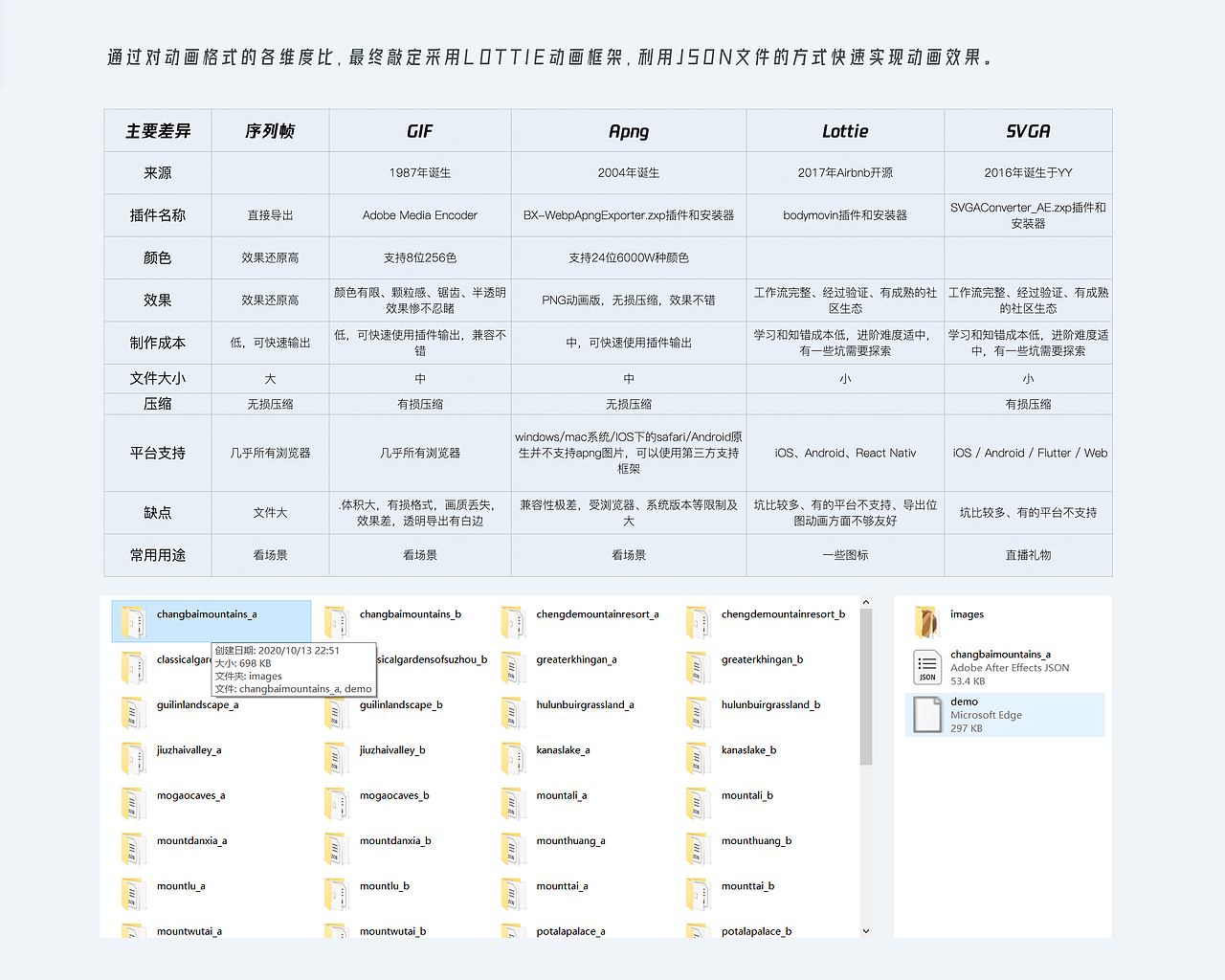Click the 主要差异 header cell
Image resolution: width=1225 pixels, height=980 pixels.
point(158,131)
